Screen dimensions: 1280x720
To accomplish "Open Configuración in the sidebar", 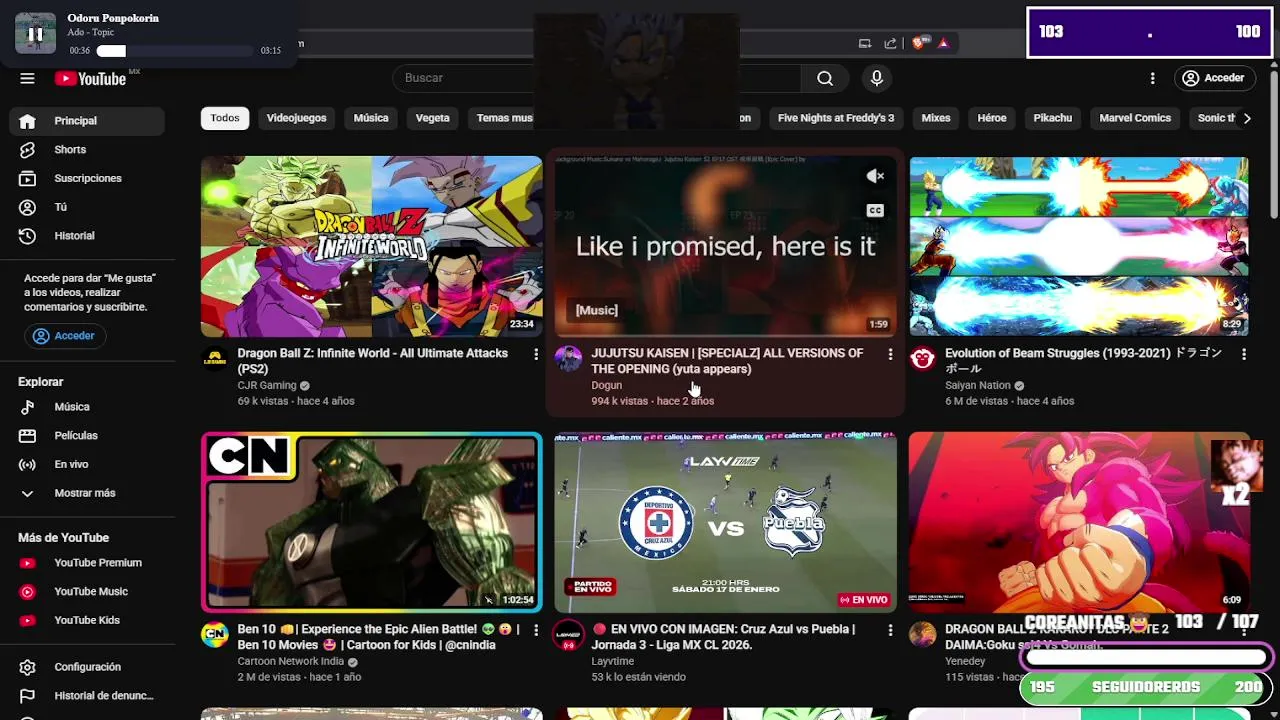I will point(87,667).
